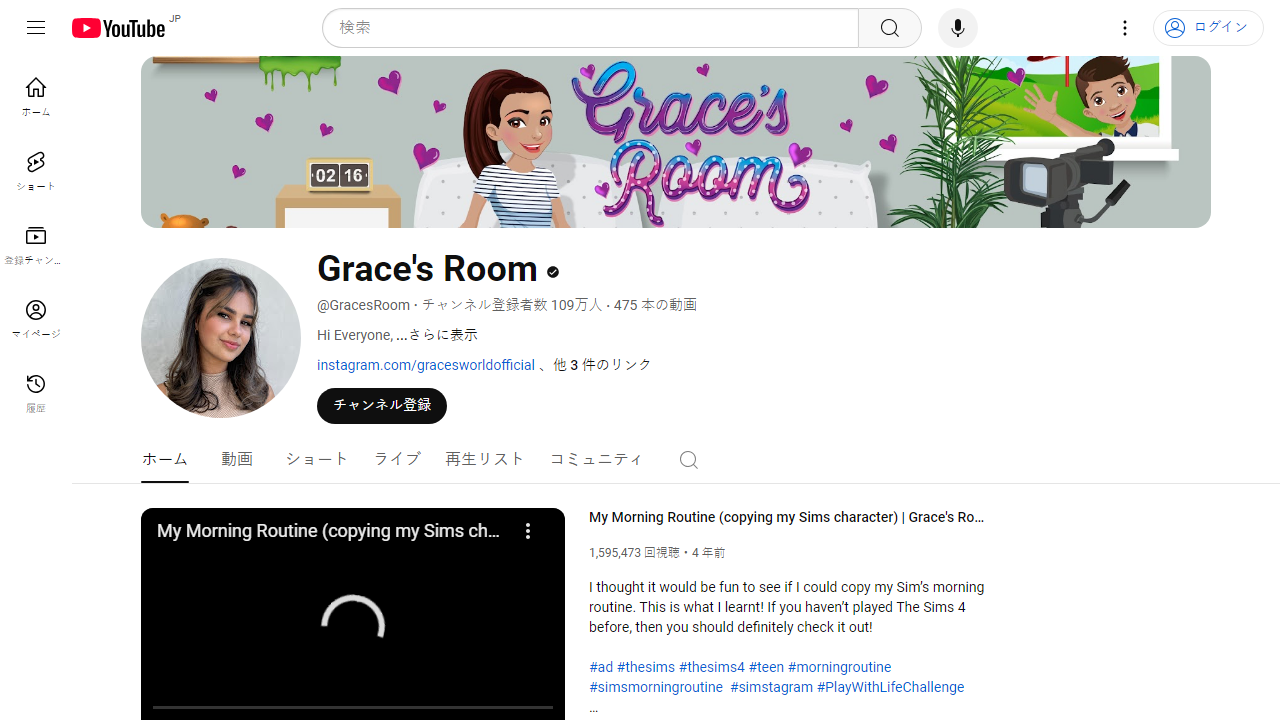Switch to the 動画 tab

pos(237,459)
